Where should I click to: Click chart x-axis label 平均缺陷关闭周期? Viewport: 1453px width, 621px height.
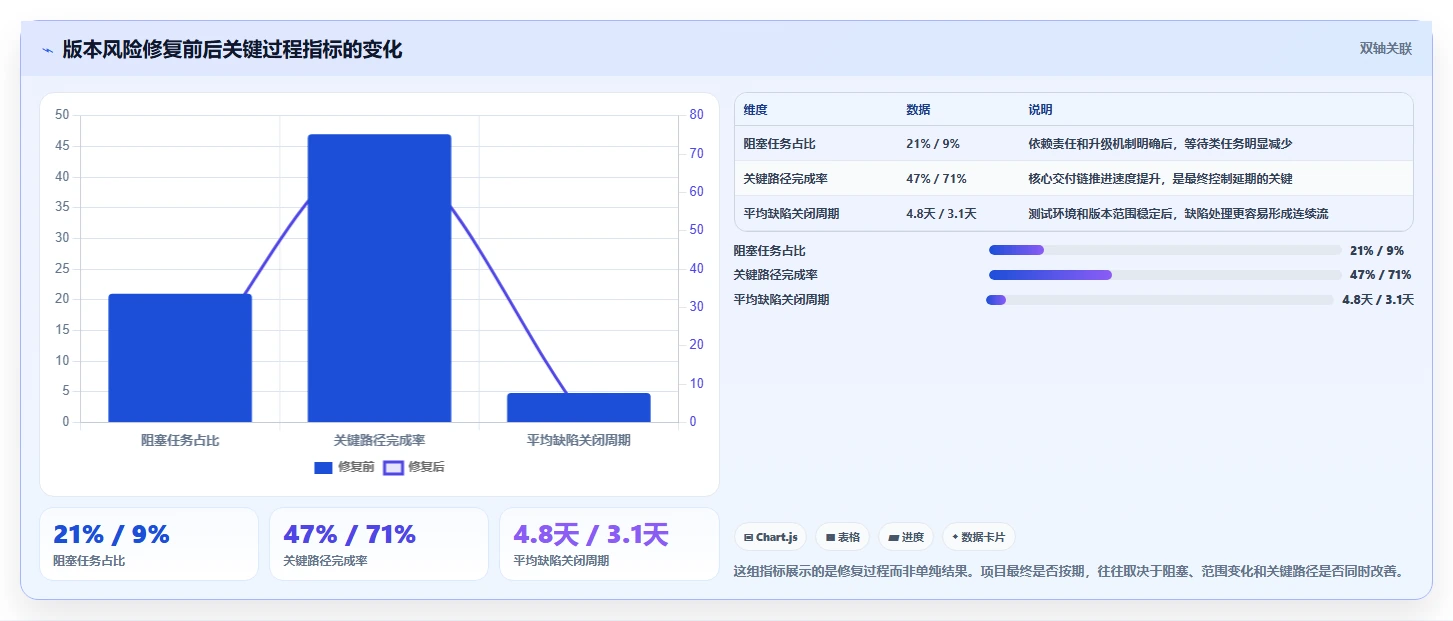(x=578, y=440)
